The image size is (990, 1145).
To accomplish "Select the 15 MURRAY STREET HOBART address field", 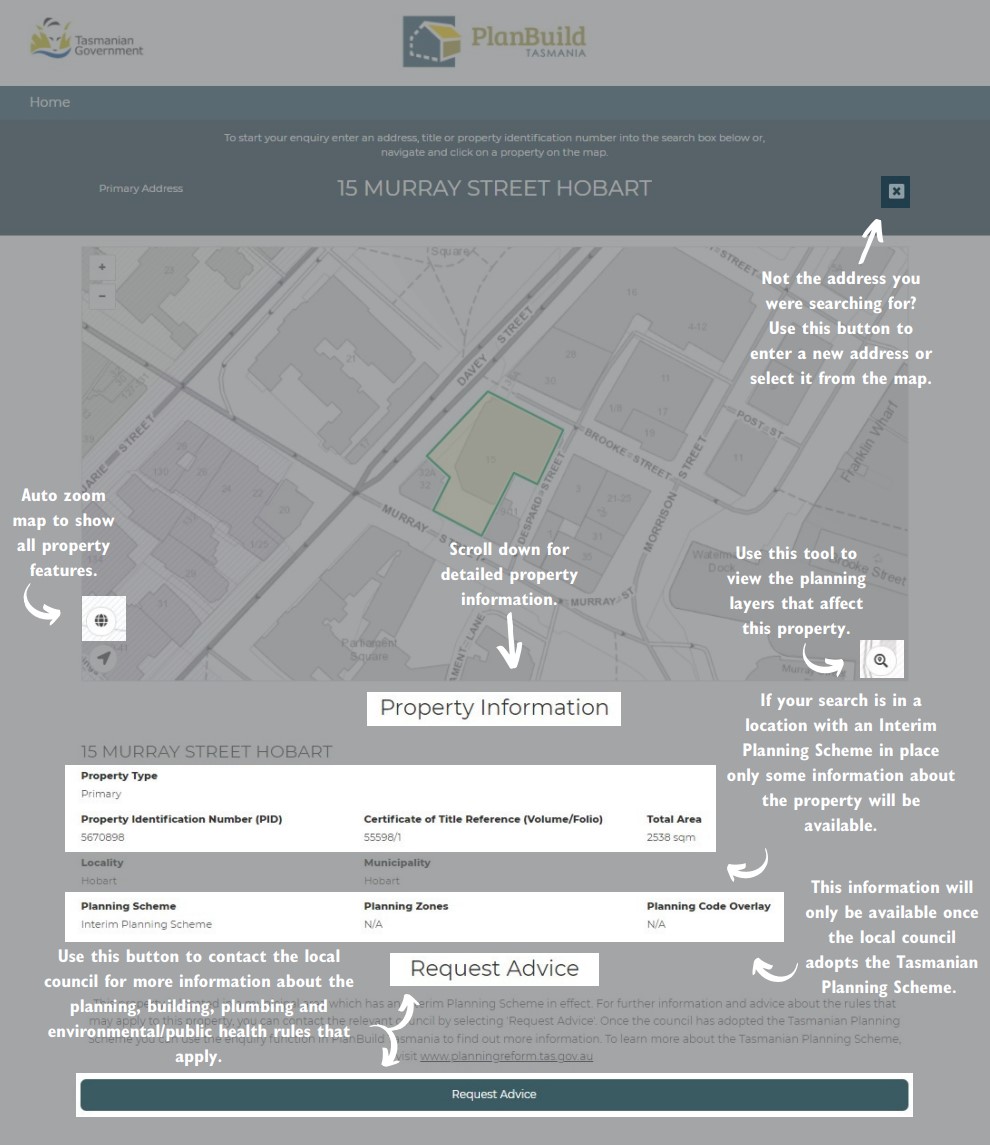I will (494, 188).
